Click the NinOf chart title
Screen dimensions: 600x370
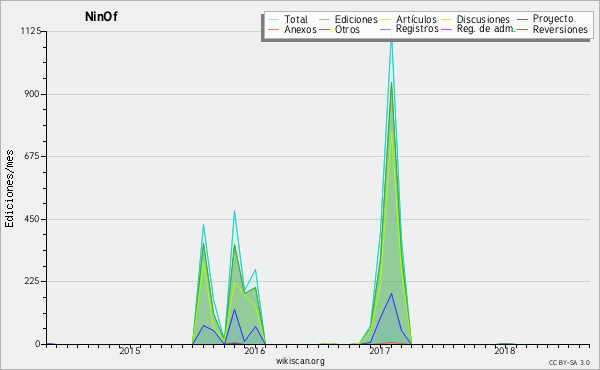pos(101,16)
